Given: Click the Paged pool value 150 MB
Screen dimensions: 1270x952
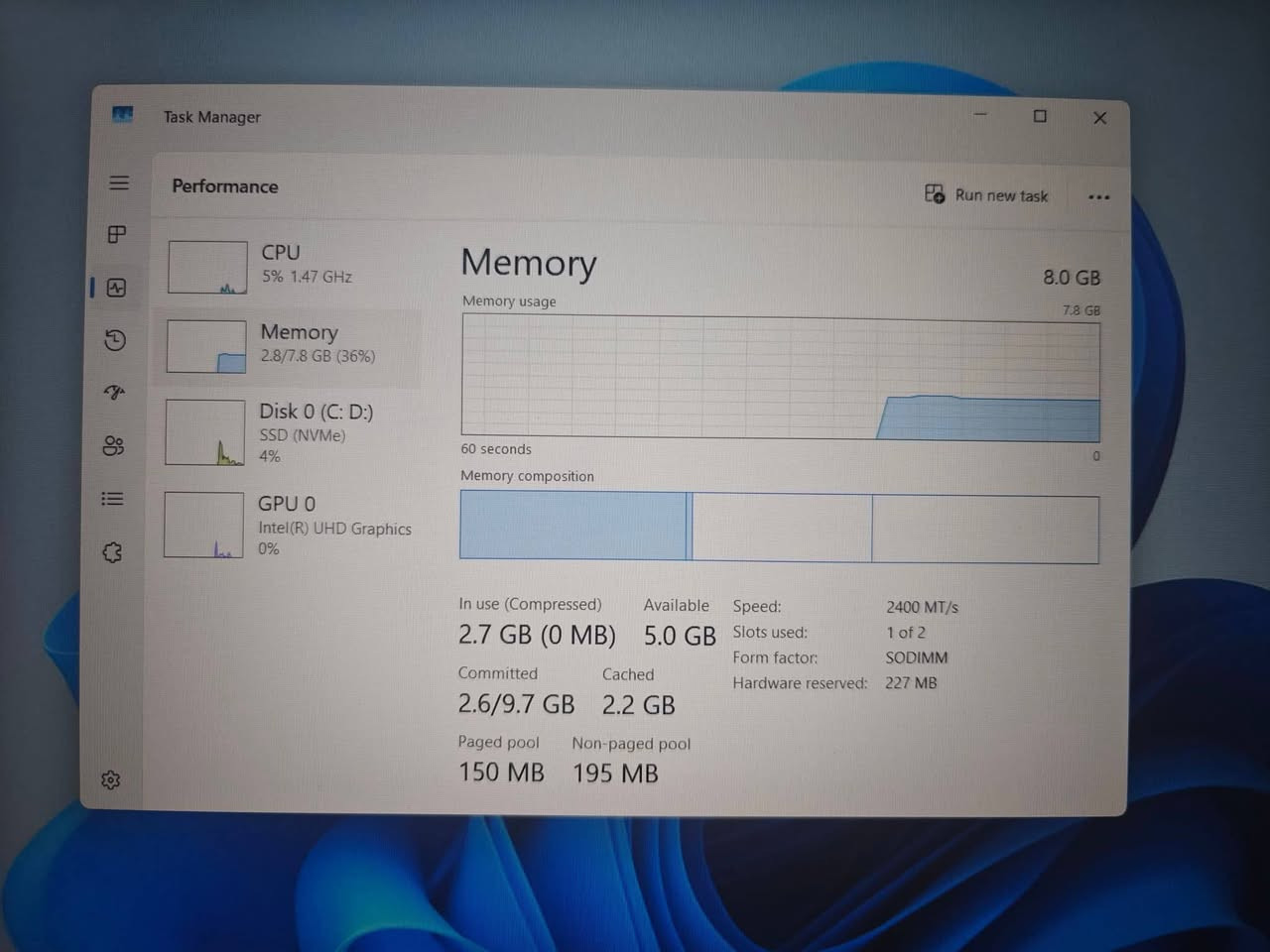Looking at the screenshot, I should tap(501, 773).
